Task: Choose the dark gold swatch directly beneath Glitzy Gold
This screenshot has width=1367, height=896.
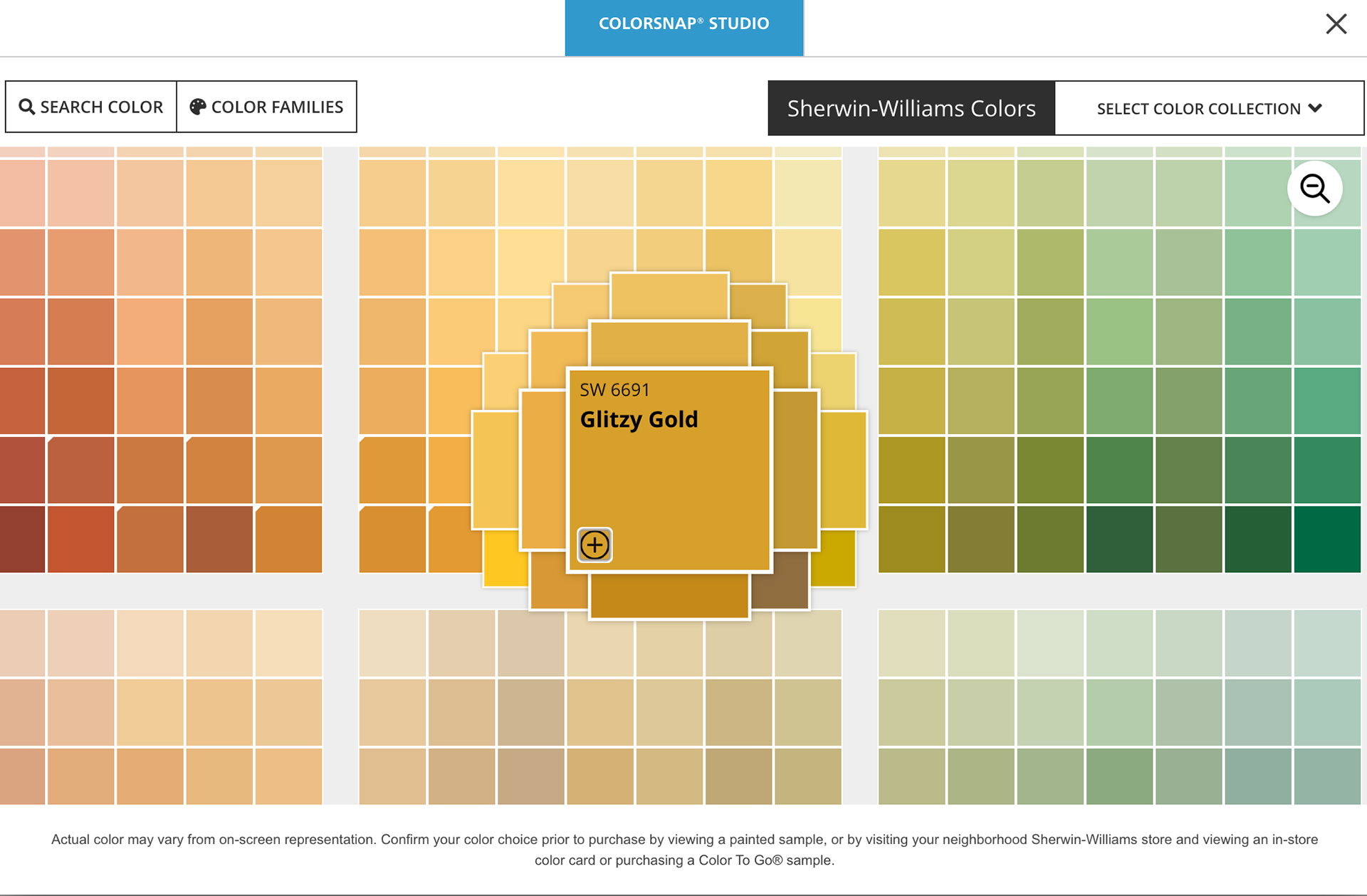Action: (x=669, y=596)
